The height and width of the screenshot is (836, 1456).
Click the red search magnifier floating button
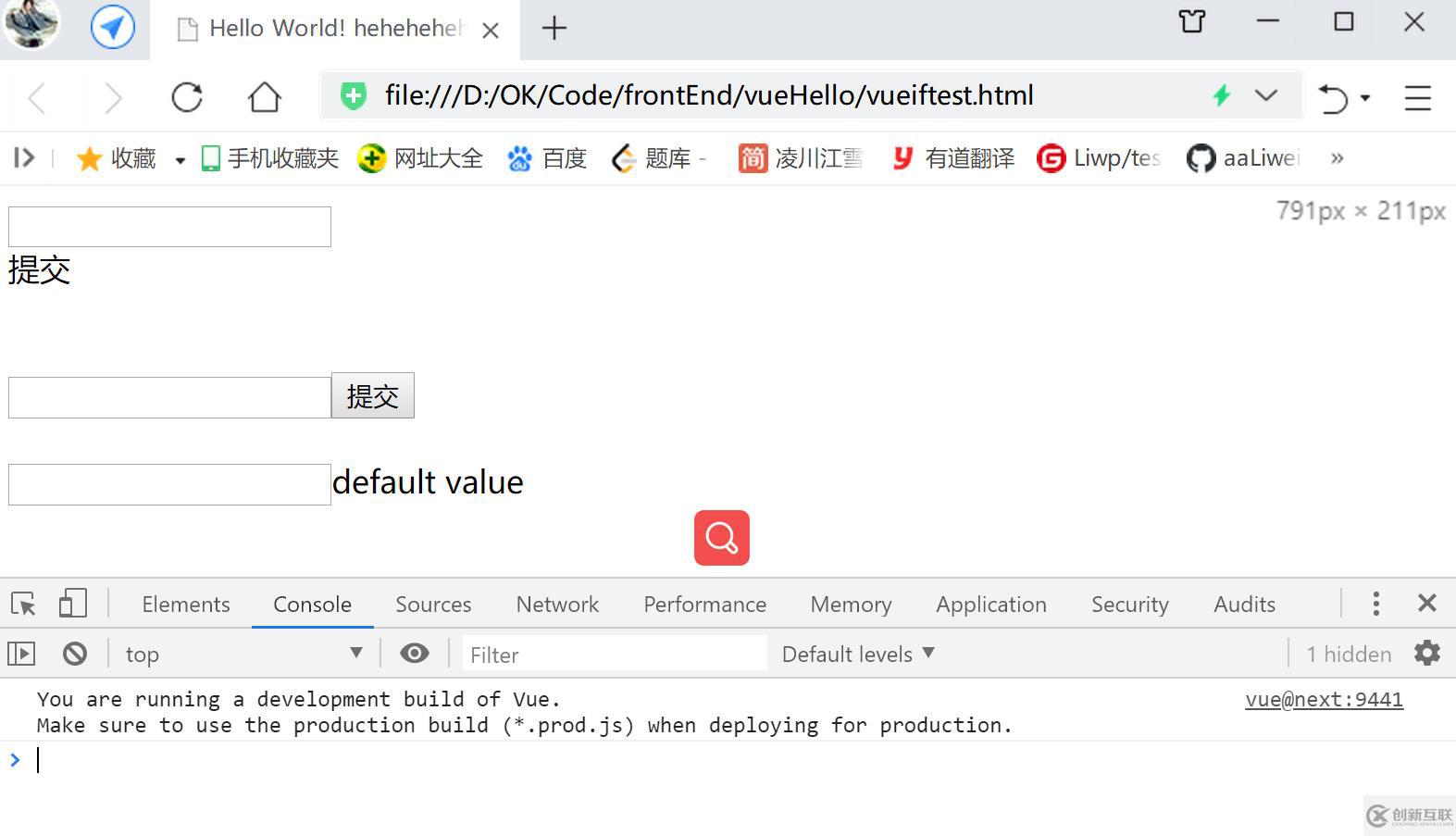(722, 538)
